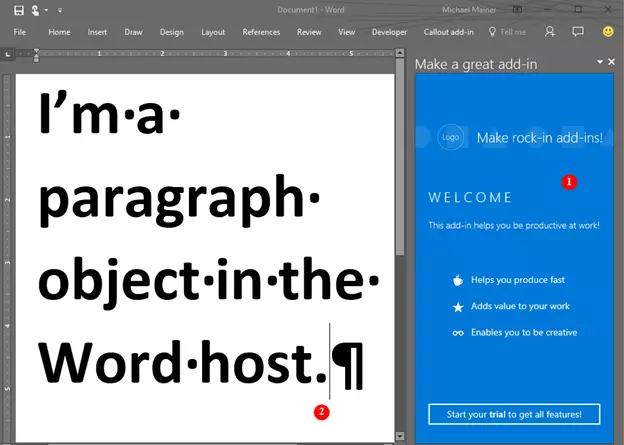The height and width of the screenshot is (445, 624).
Task: Click the star icon beside Adds value
Action: 457,306
